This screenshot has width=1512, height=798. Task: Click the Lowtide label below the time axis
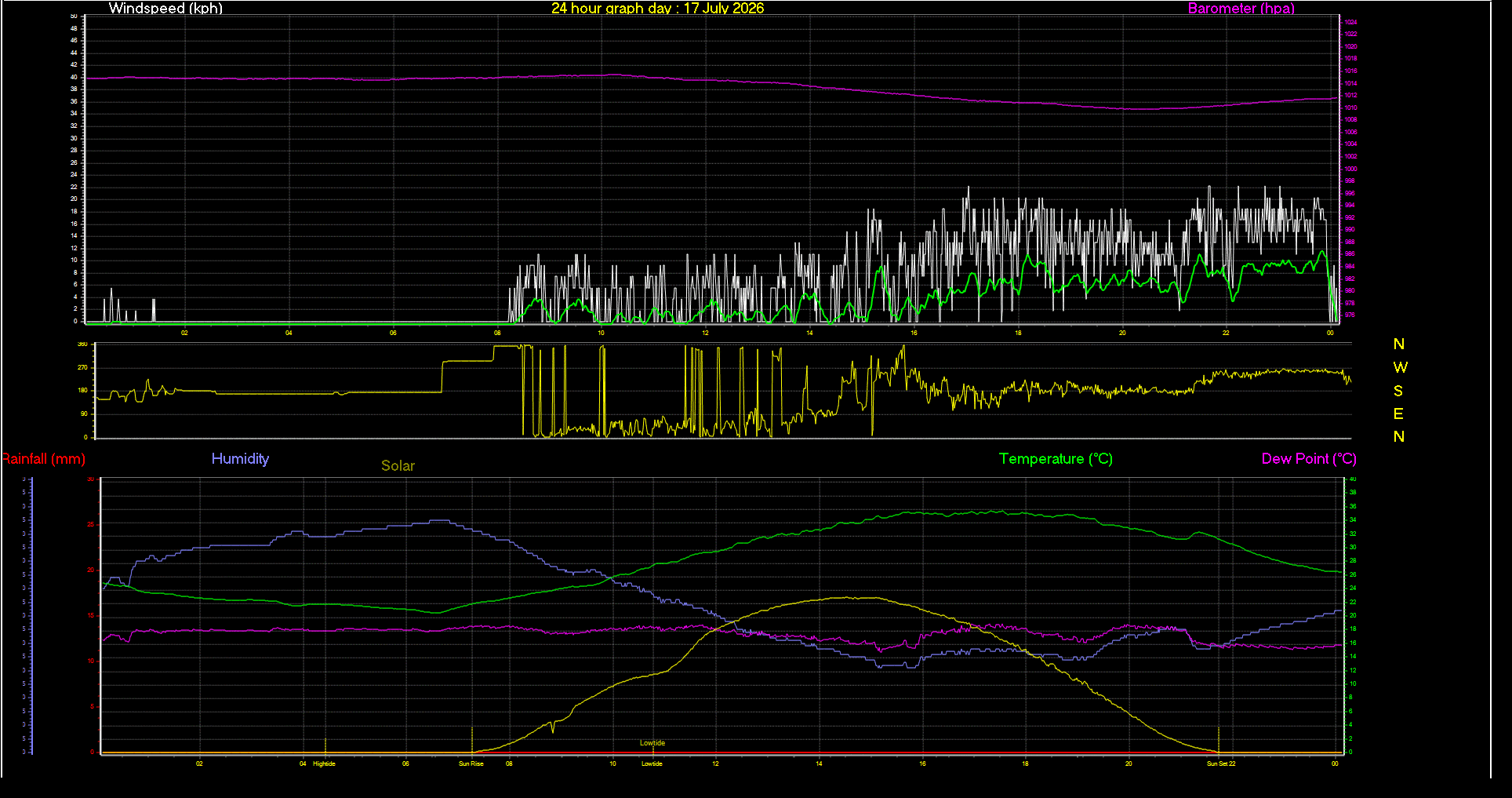coord(652,763)
